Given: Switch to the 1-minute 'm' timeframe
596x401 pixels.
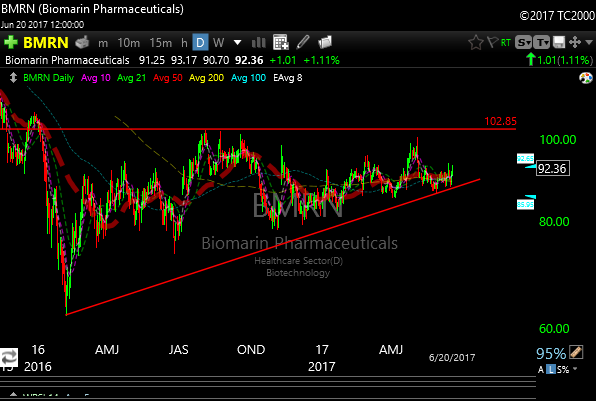Looking at the screenshot, I should (103, 43).
